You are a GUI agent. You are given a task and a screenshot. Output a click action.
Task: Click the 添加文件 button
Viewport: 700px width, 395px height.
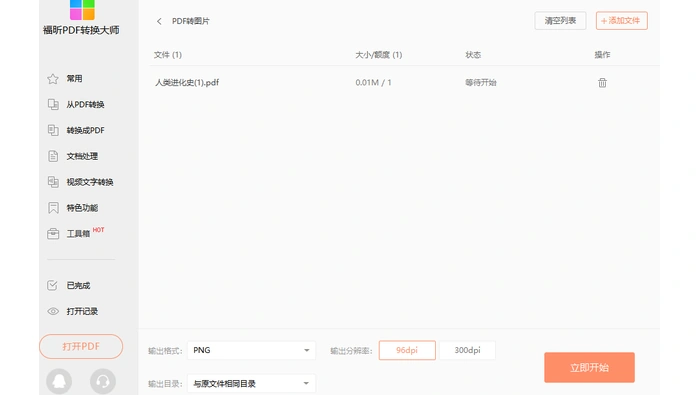[x=621, y=21]
